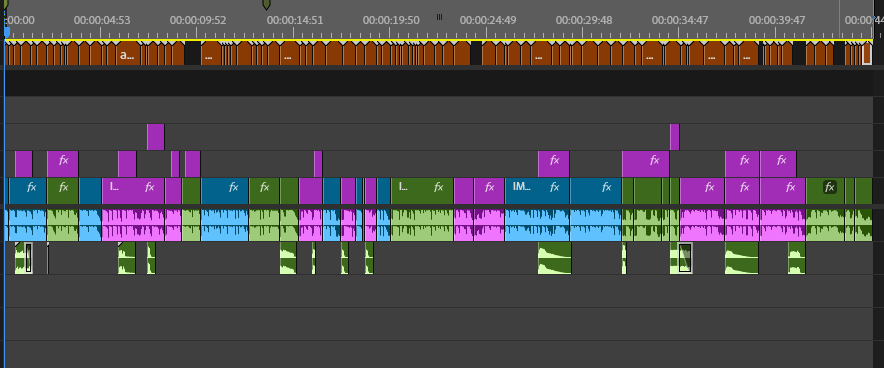Click fx badge on the first blue video clip
Screen dimensions: 884x368
[x=32, y=187]
